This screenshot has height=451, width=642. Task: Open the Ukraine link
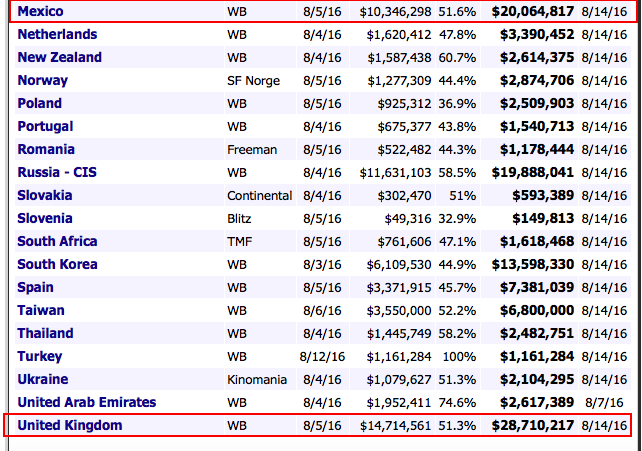click(42, 379)
